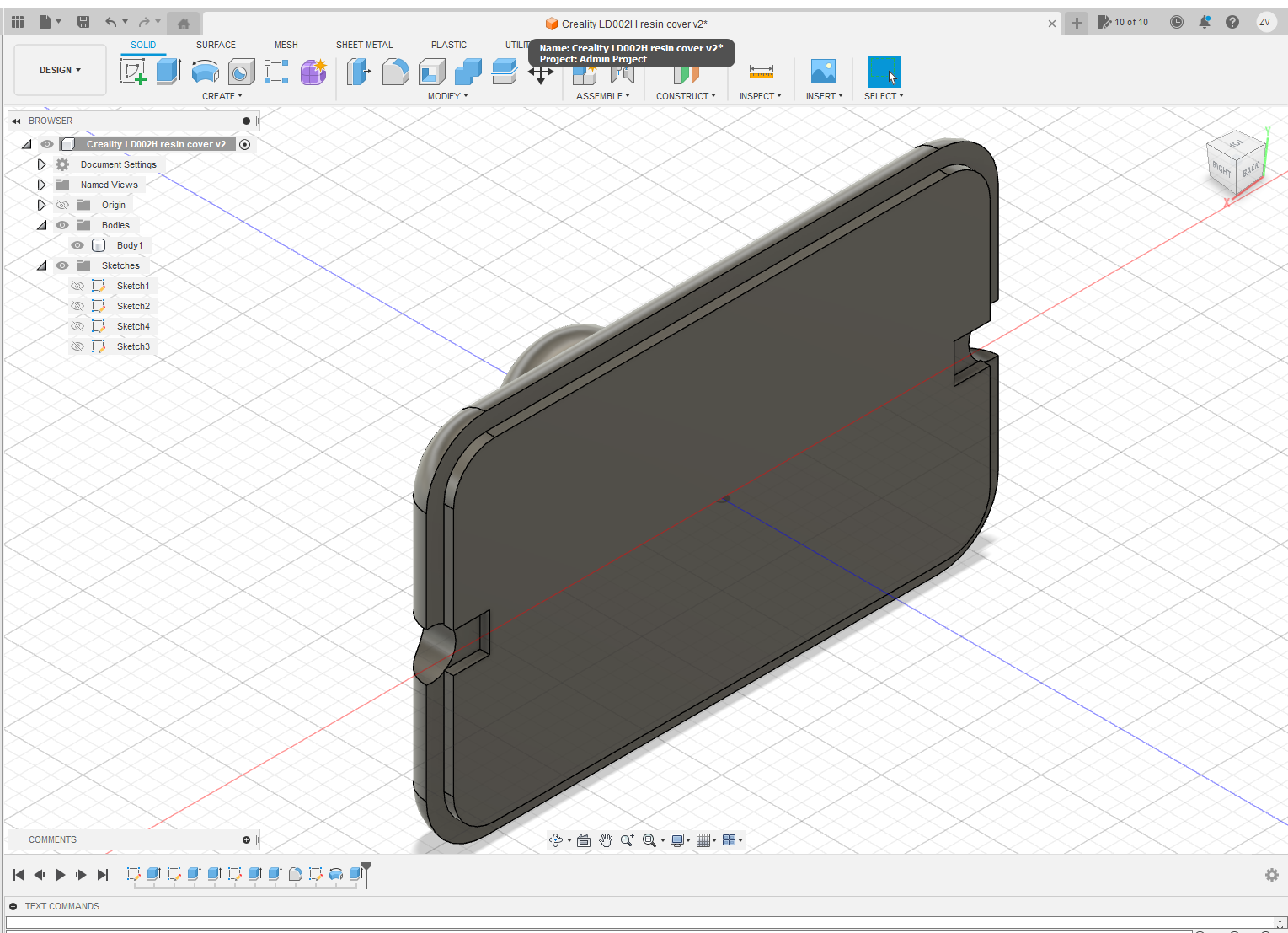Toggle Origin folder visibility eye
1288x933 pixels.
pyautogui.click(x=62, y=205)
